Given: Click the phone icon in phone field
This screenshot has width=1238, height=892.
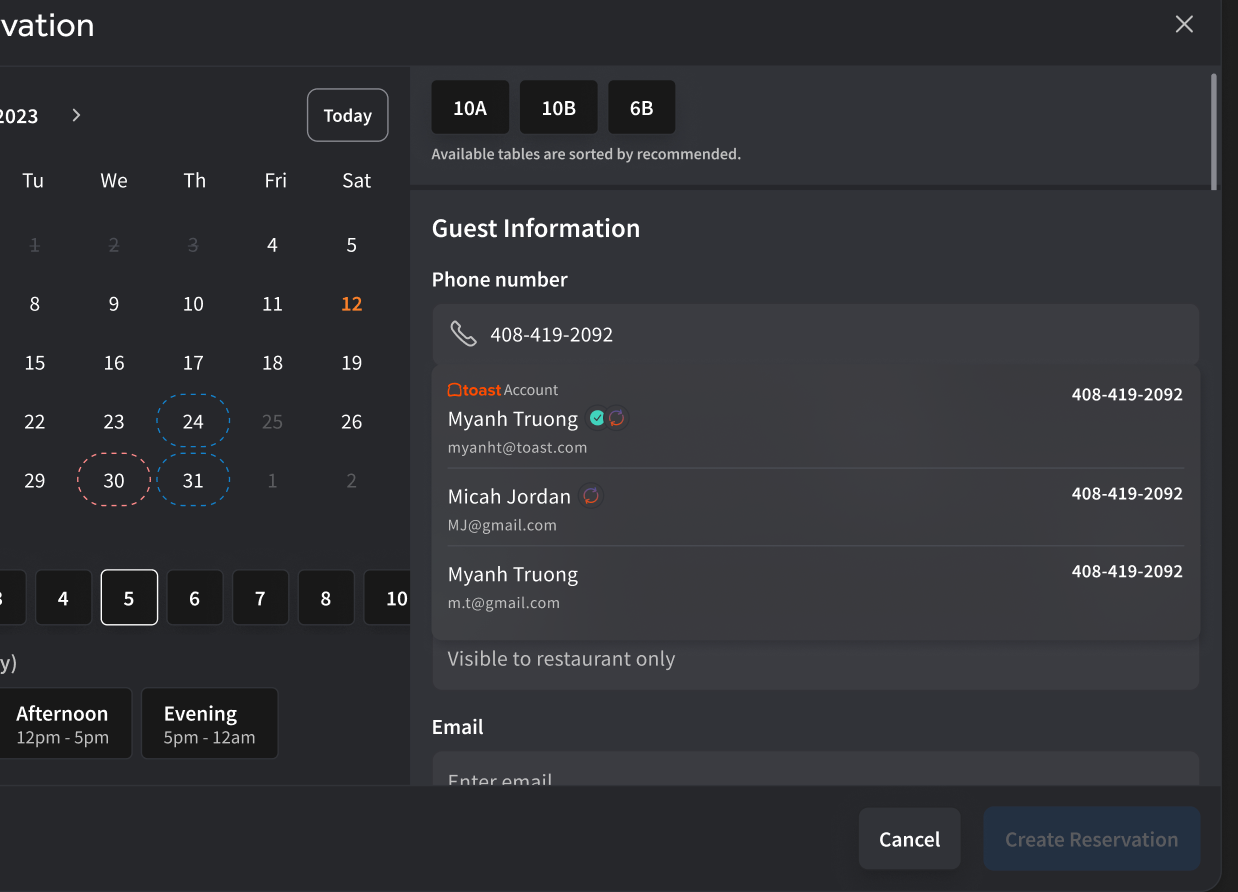Looking at the screenshot, I should 463,334.
